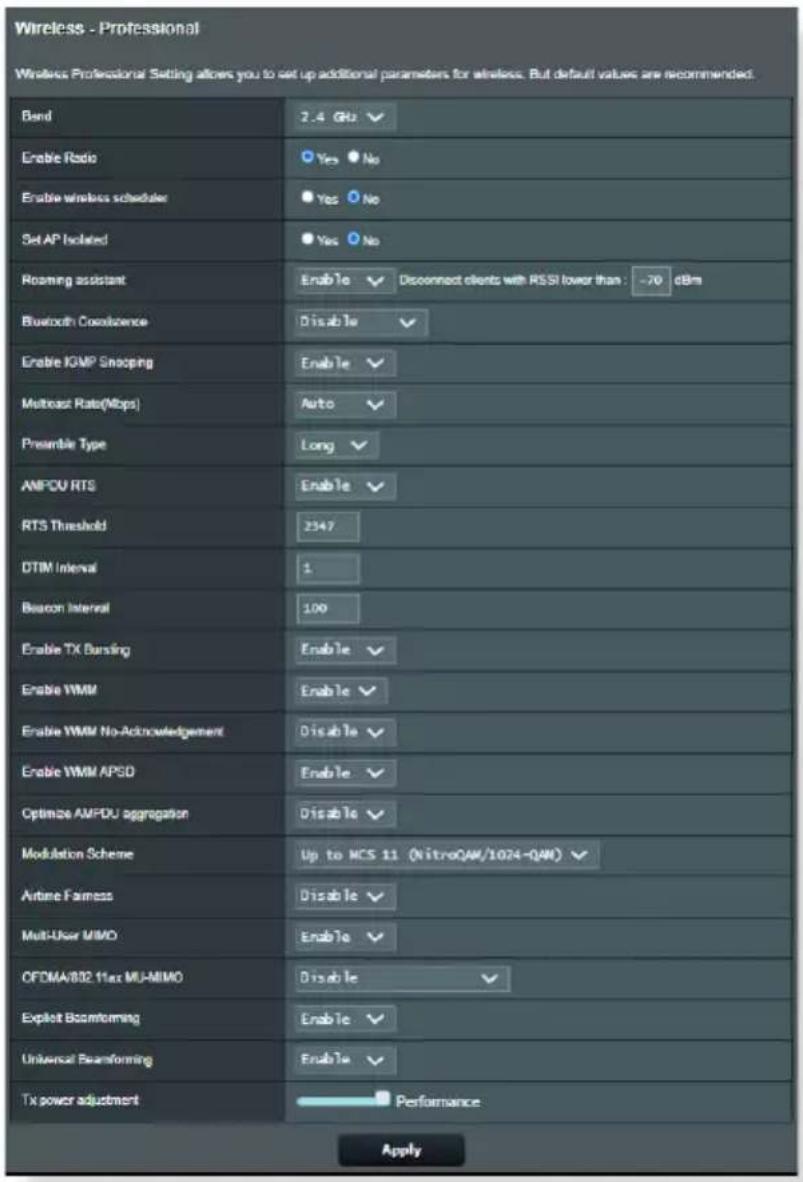Viewport: 803px width, 1182px height.
Task: Click the 'Roaming assistant' label
Action: [x=73, y=280]
